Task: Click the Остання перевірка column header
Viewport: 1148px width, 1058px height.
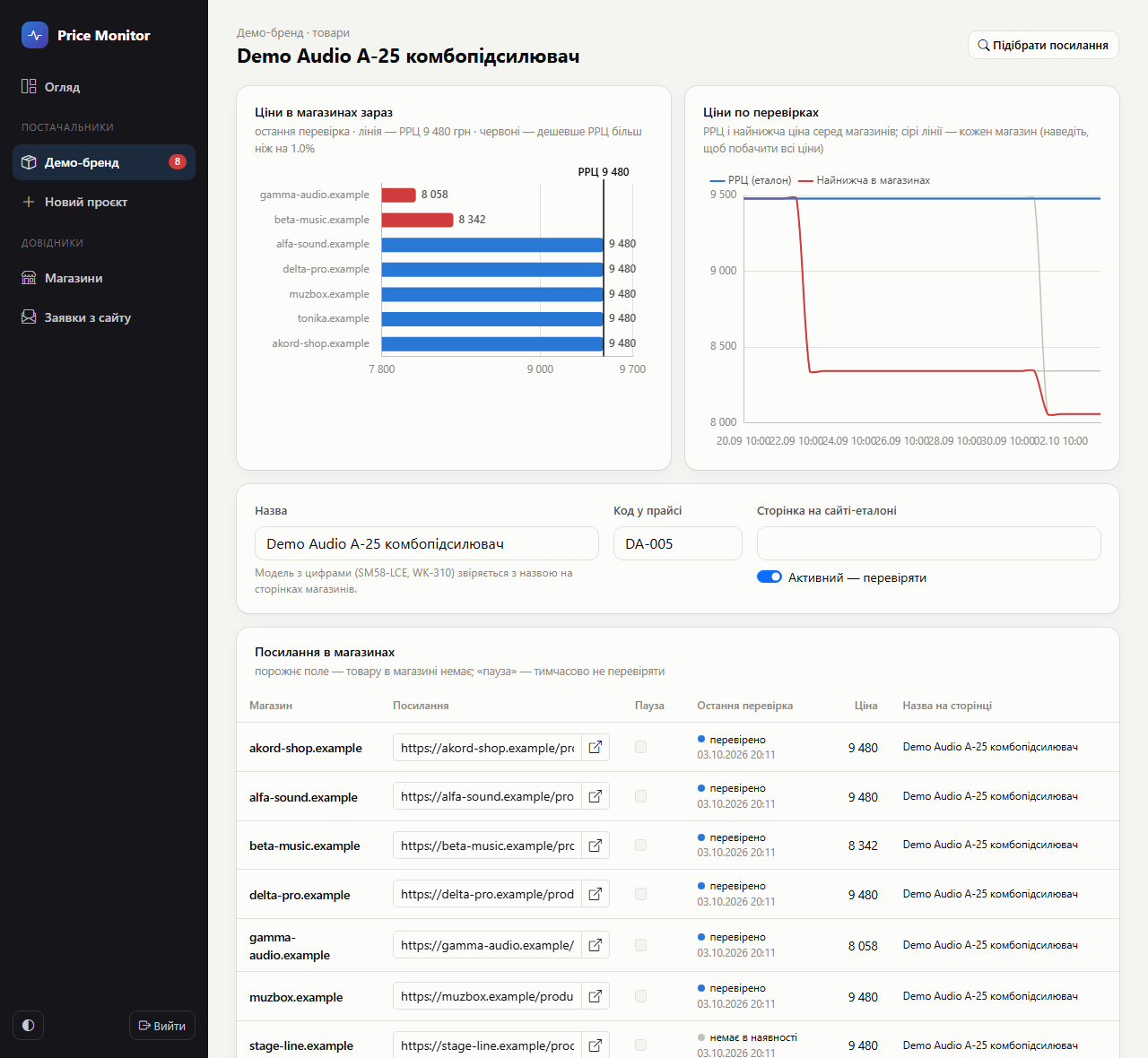Action: click(745, 706)
